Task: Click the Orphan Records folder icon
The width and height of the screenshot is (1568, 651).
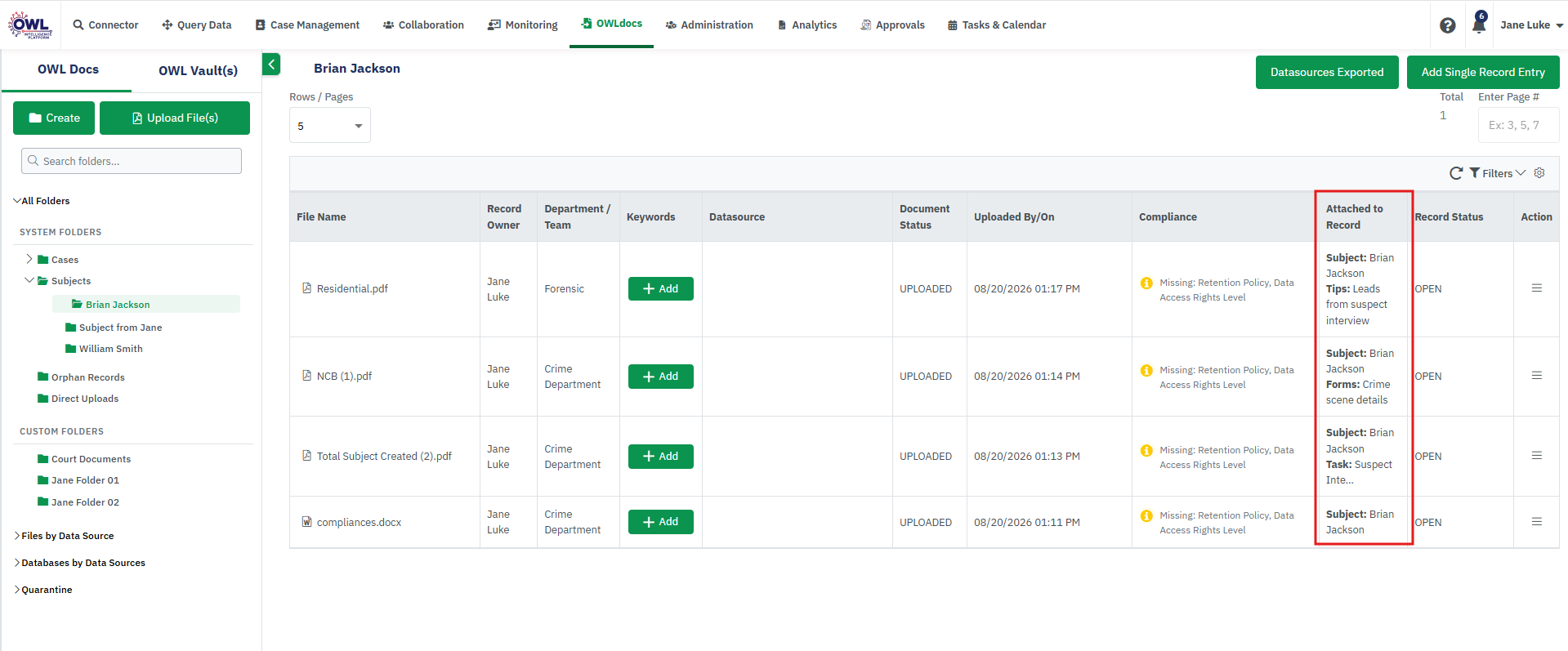Action: (43, 377)
